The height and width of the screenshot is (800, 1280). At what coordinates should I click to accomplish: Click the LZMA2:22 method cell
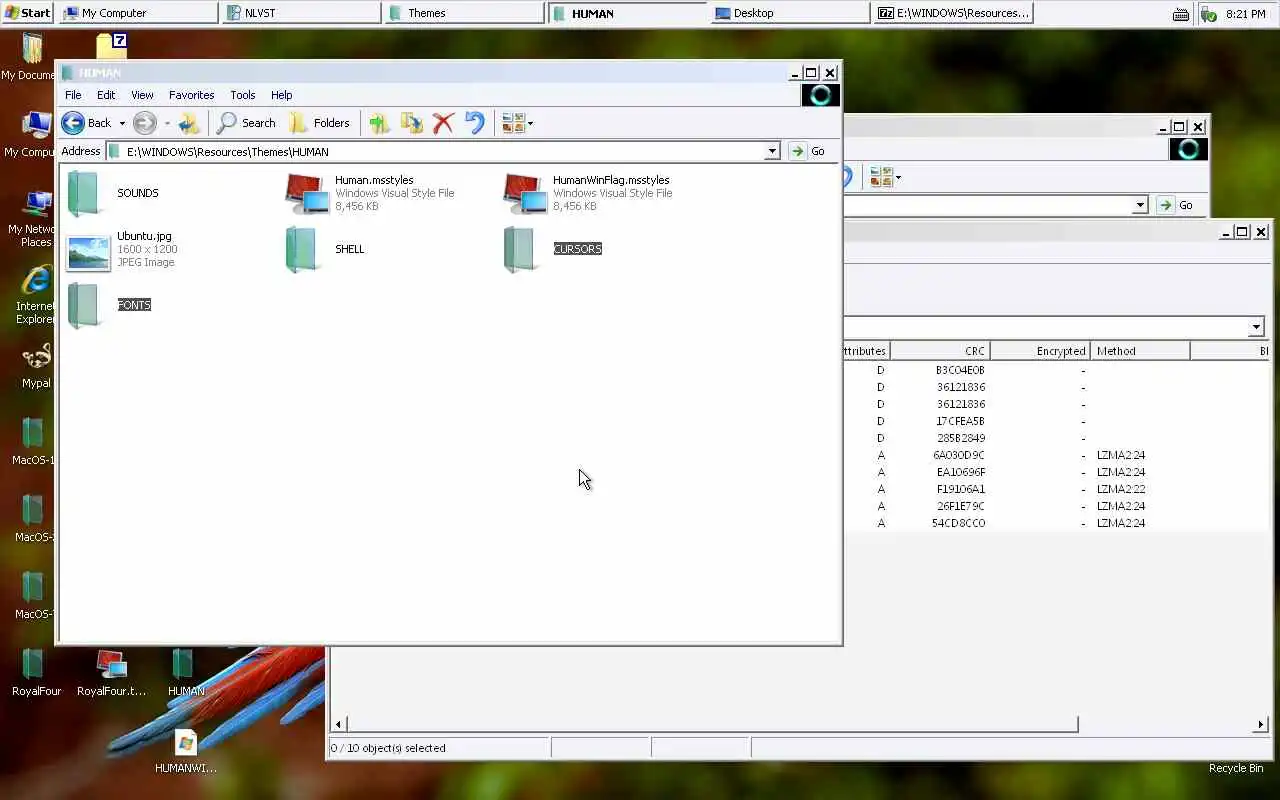(1121, 489)
